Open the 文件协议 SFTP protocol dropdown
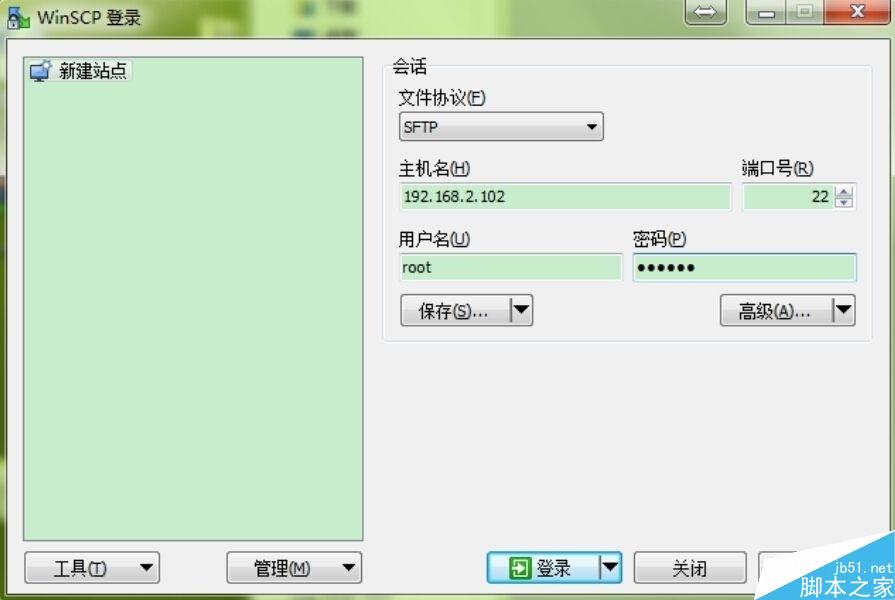 (501, 127)
